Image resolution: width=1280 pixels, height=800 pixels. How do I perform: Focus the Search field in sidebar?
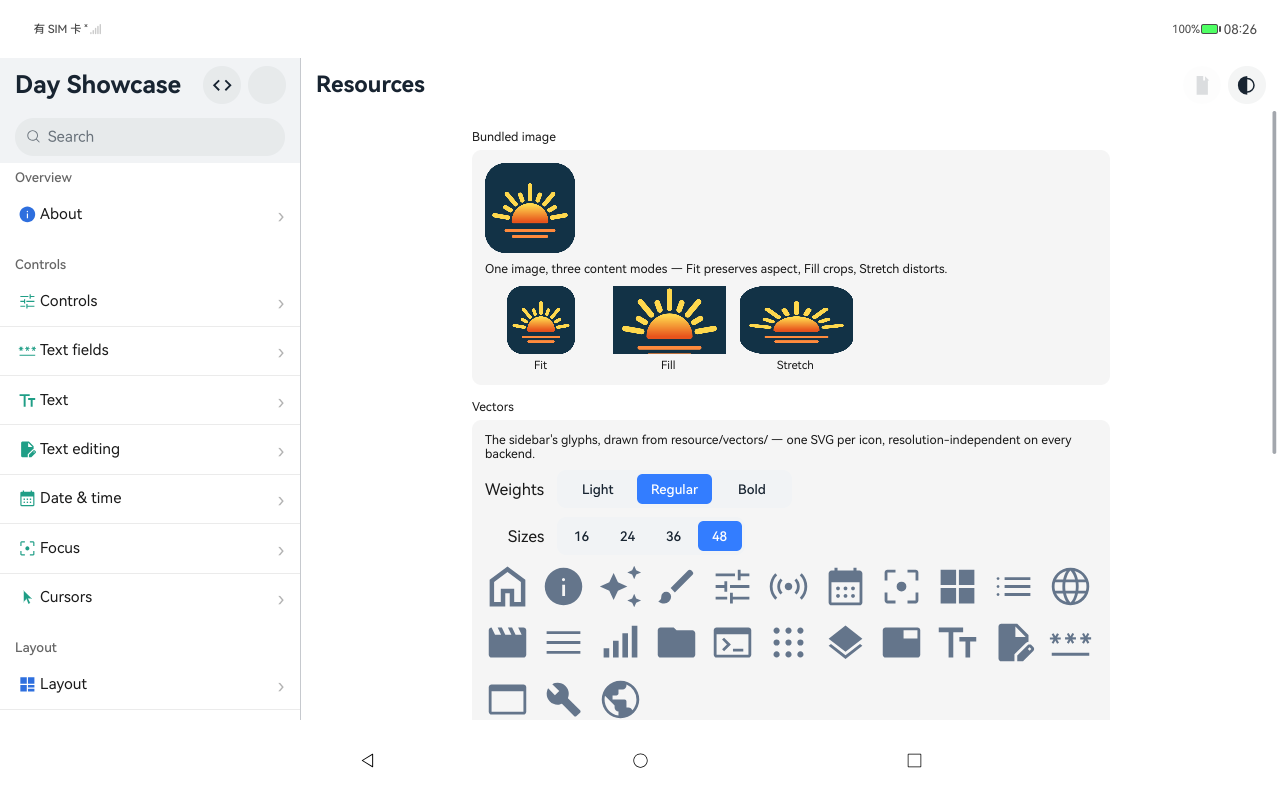pos(150,136)
